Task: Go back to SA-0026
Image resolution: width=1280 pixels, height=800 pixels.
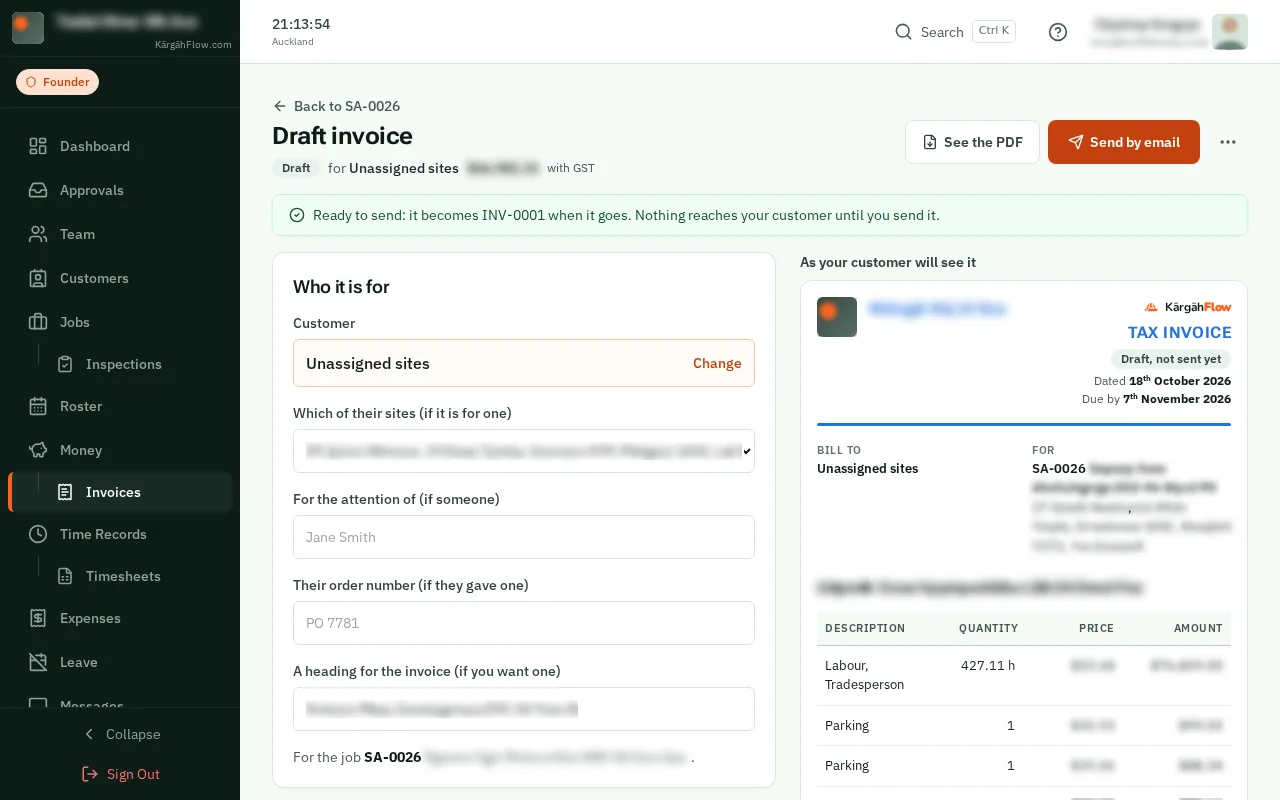Action: (x=336, y=106)
